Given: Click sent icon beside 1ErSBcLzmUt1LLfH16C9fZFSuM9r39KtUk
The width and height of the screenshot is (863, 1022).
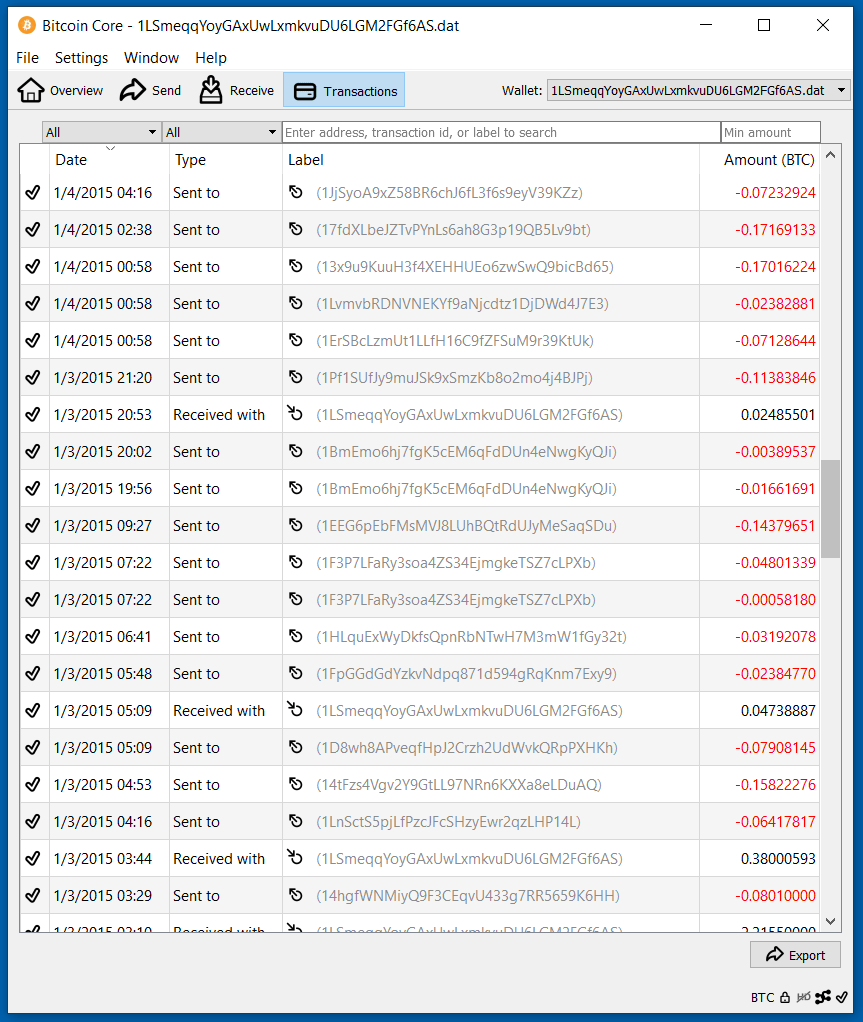Looking at the screenshot, I should (x=296, y=340).
